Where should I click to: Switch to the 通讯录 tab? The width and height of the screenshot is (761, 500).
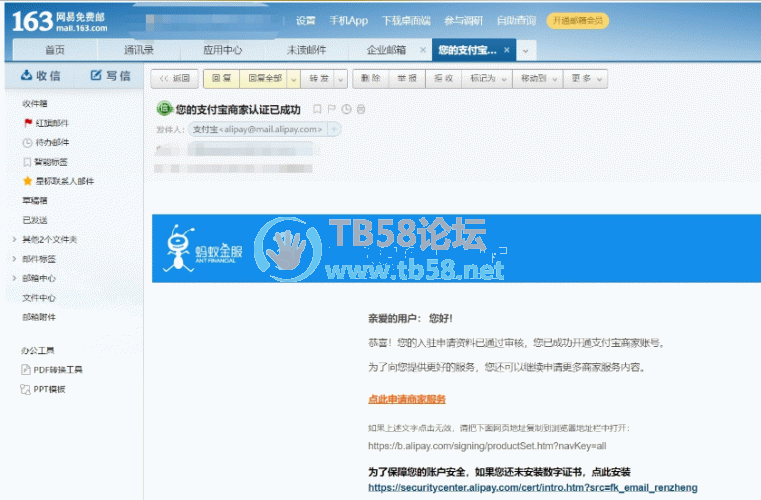click(x=138, y=50)
